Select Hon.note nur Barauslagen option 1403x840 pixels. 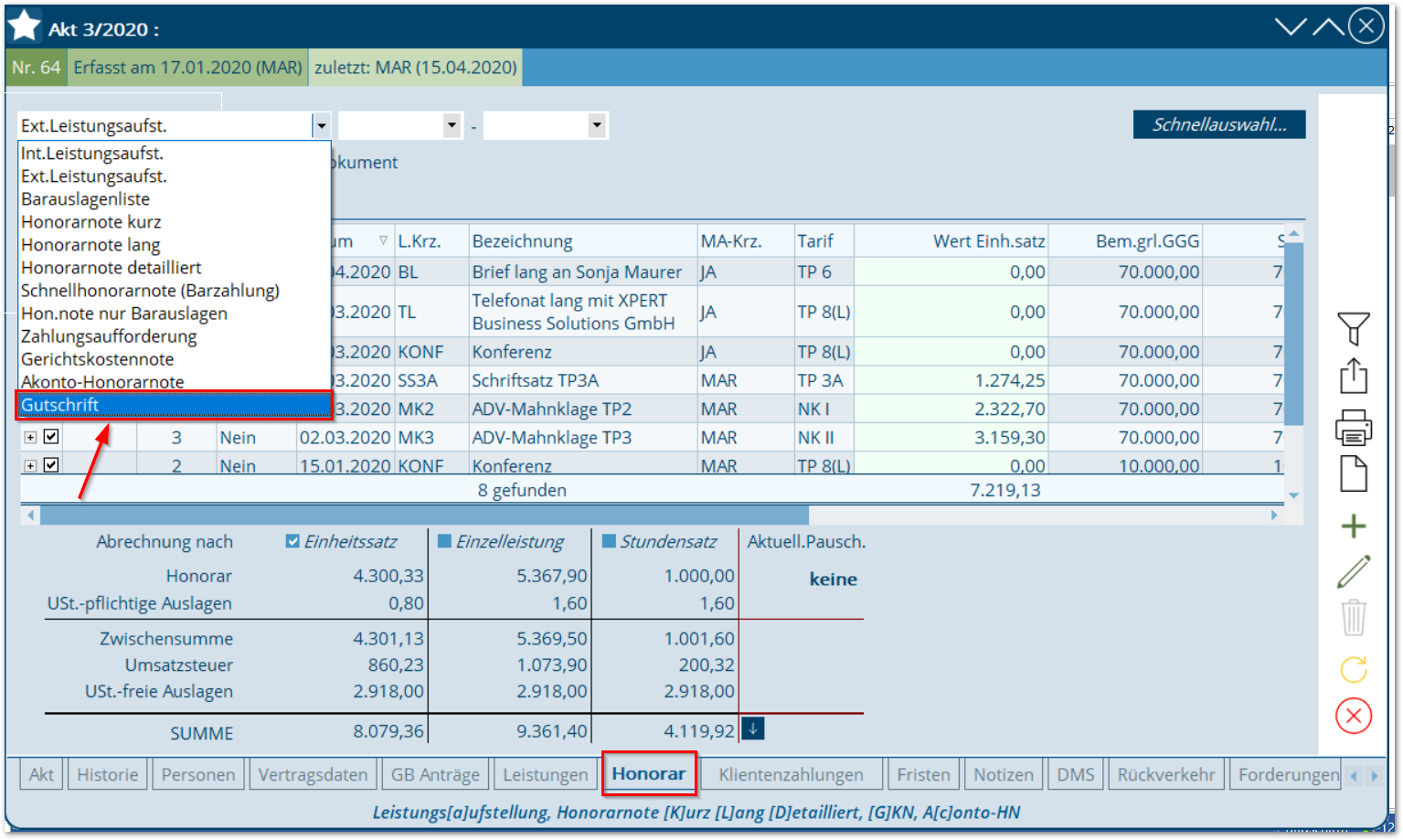(174, 314)
